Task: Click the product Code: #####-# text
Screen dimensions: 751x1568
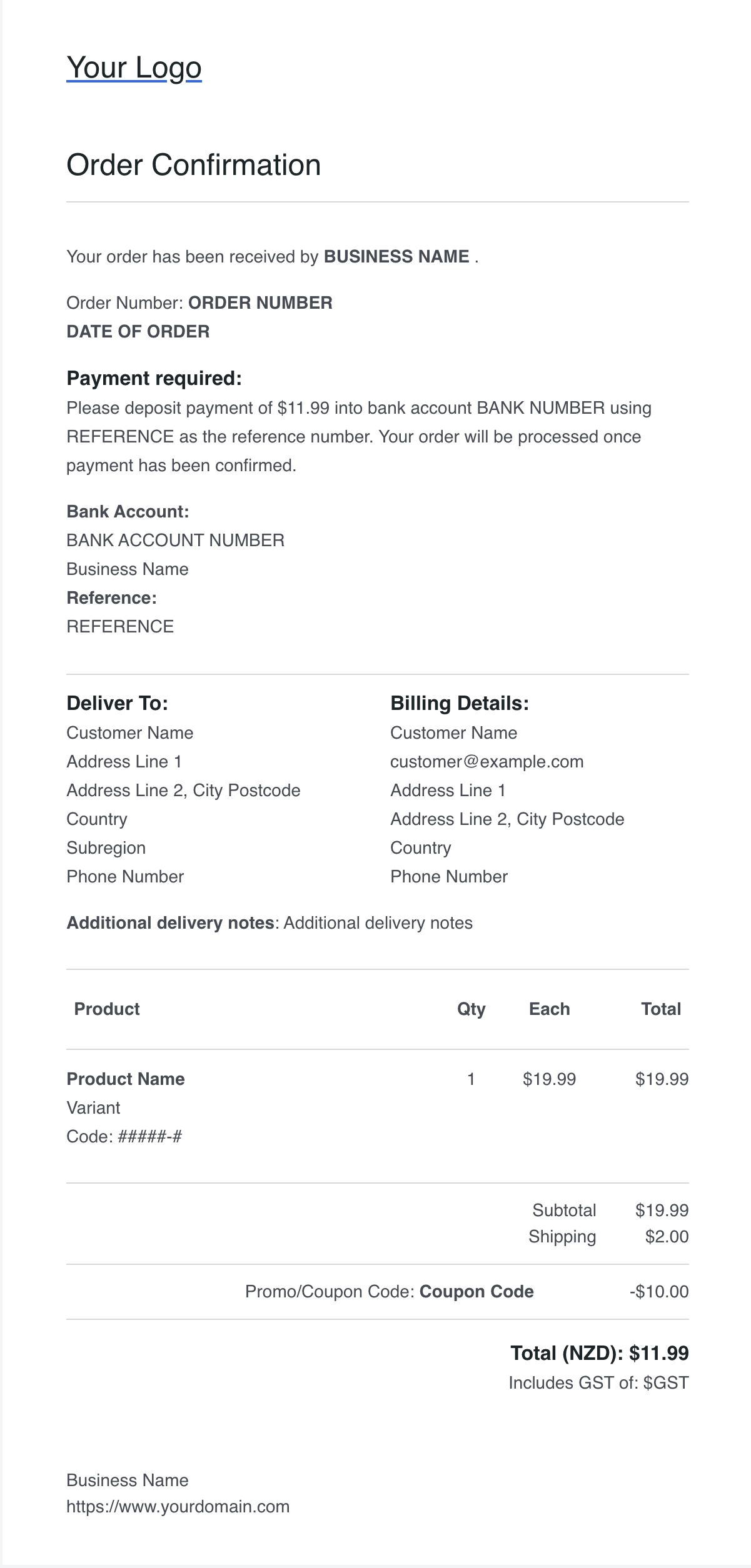Action: 124,1137
